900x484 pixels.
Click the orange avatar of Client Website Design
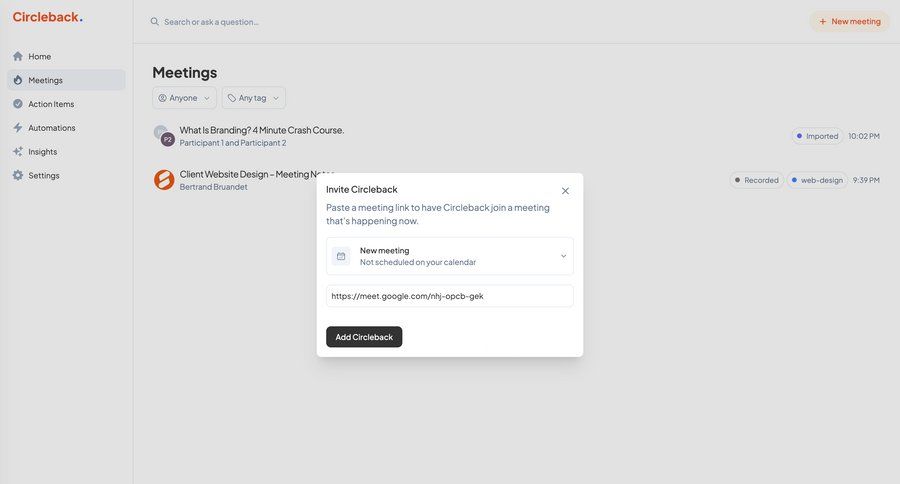[x=164, y=180]
